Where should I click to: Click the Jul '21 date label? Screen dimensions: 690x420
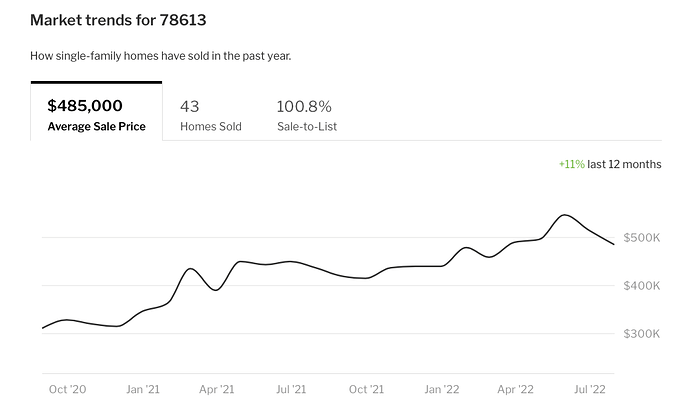291,389
